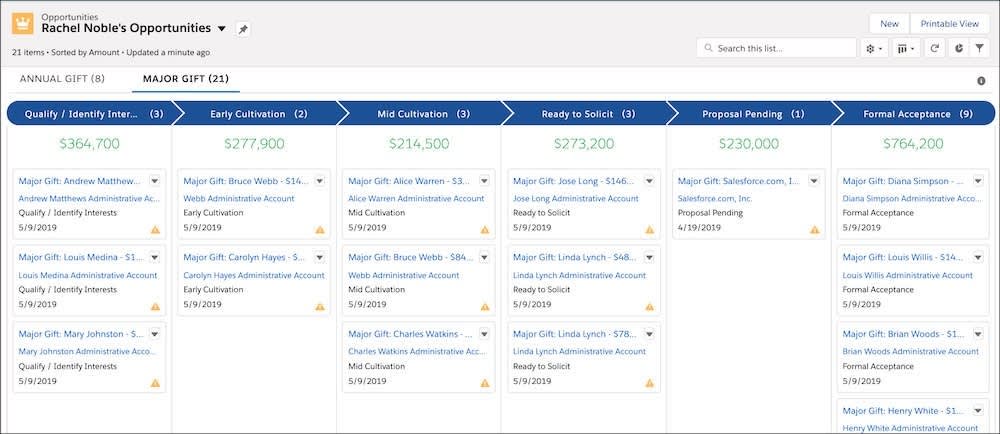
Task: Select Proposal Pending stage header
Action: (x=753, y=114)
